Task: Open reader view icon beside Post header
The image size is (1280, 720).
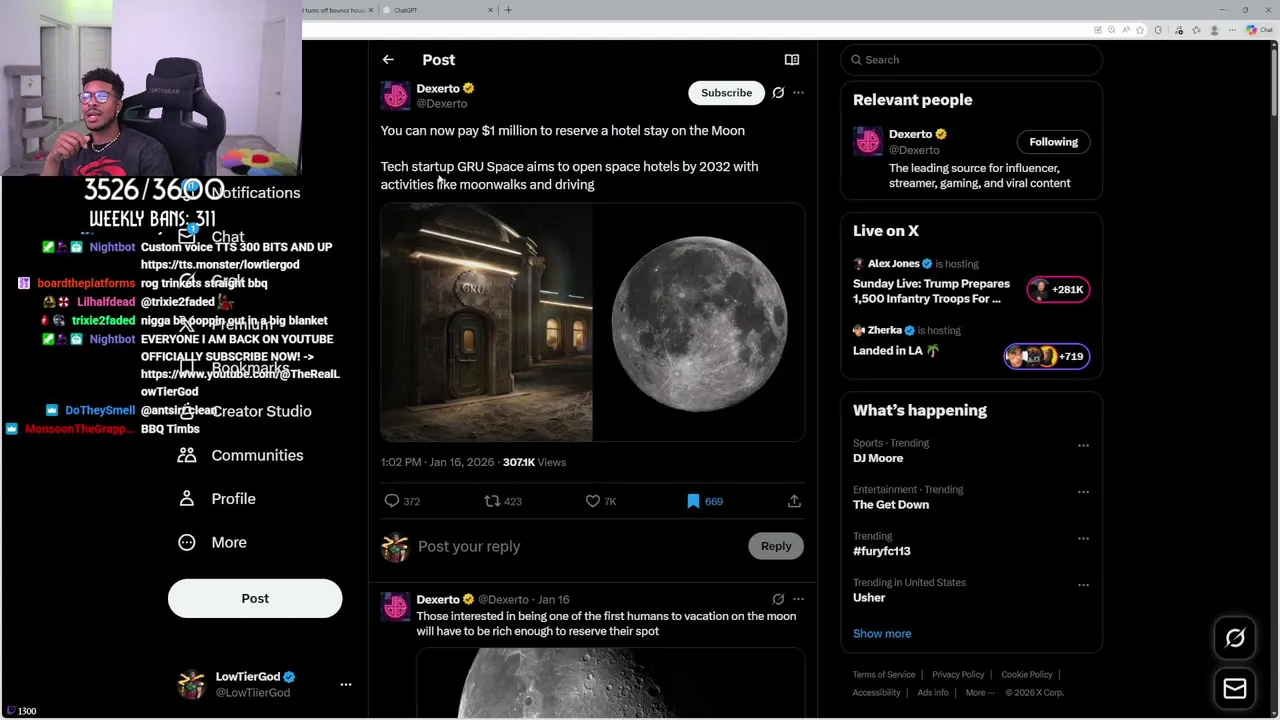Action: [792, 60]
